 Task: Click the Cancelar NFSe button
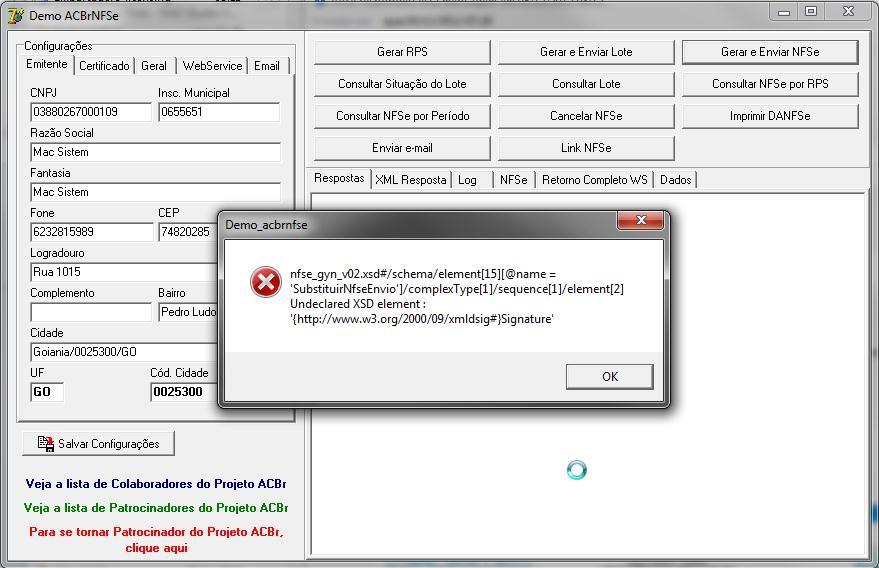586,116
